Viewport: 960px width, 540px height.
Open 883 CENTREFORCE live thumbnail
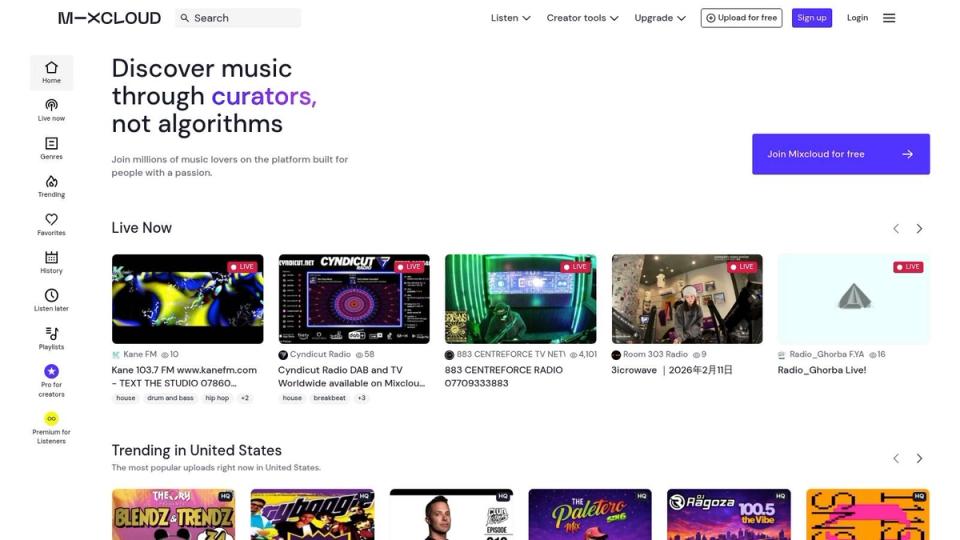pos(520,299)
